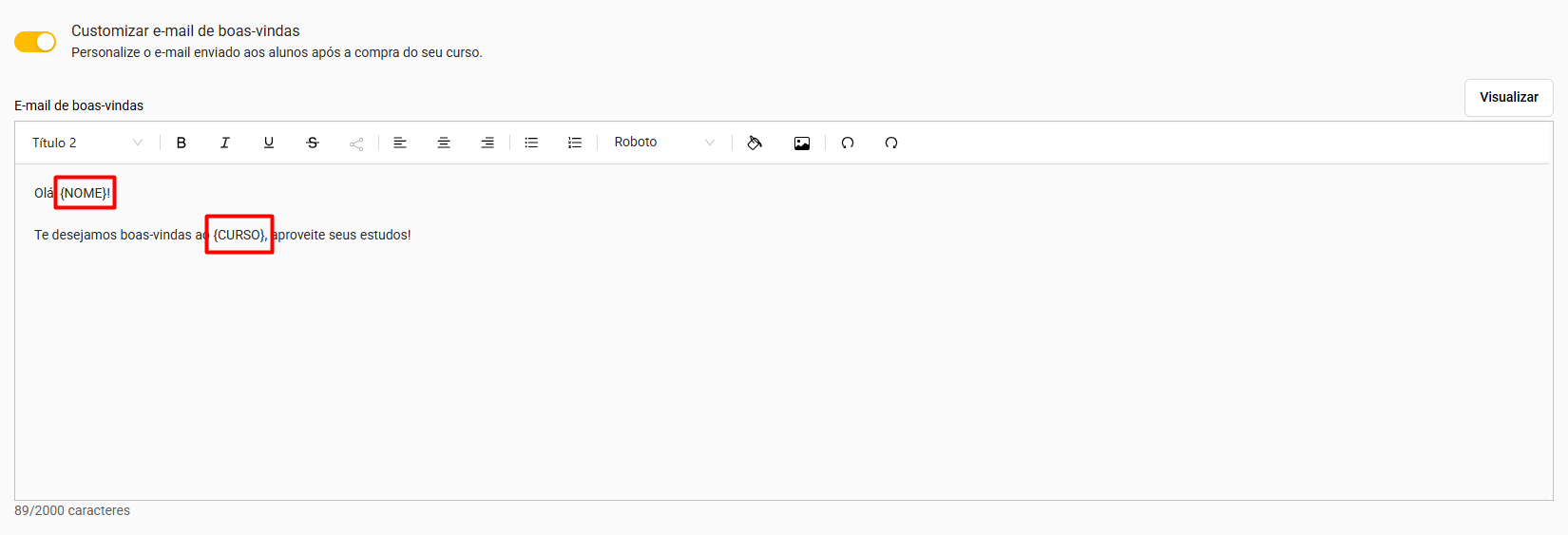Toggle bold formatting in the editor toolbar
This screenshot has height=535, width=1568.
pyautogui.click(x=182, y=143)
